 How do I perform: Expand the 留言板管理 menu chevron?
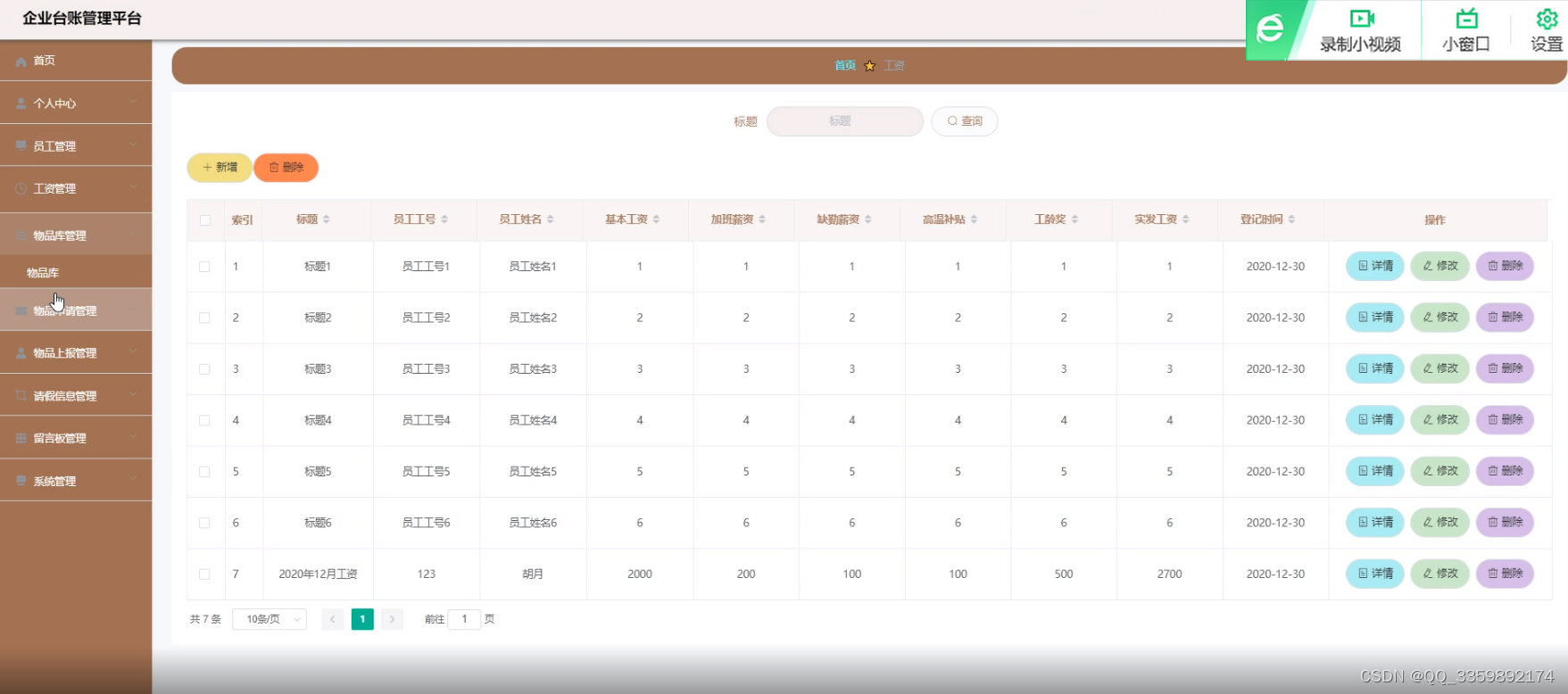(133, 437)
